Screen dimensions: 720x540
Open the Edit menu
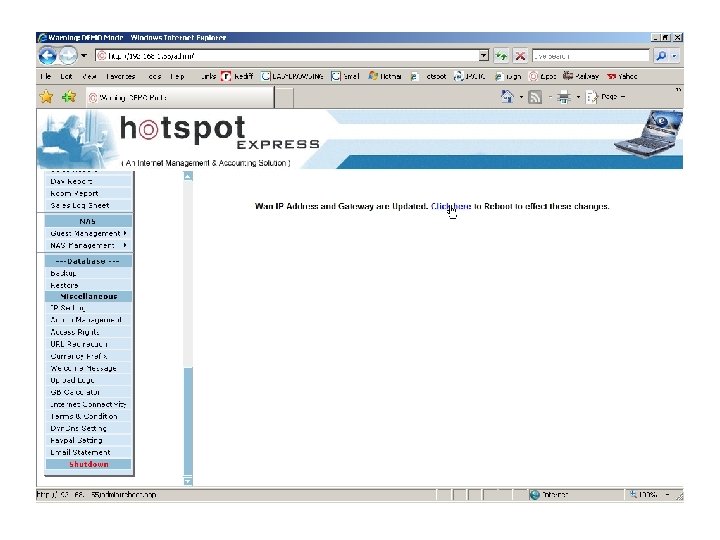(66, 76)
